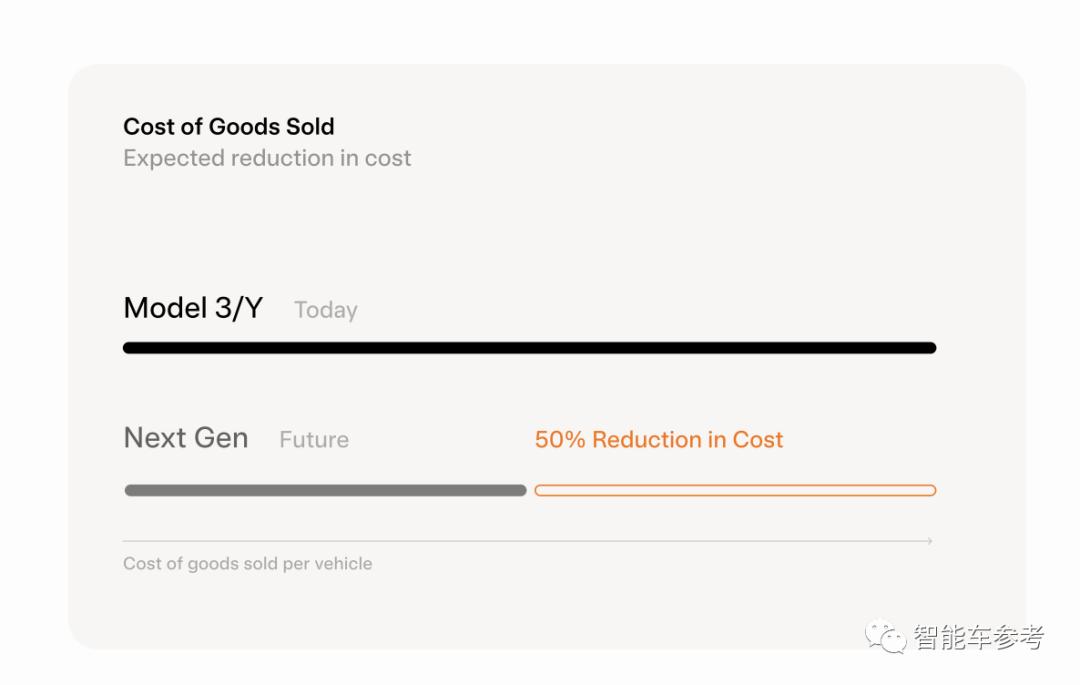The height and width of the screenshot is (685, 1080).
Task: Select the gray "Today" label
Action: click(325, 310)
